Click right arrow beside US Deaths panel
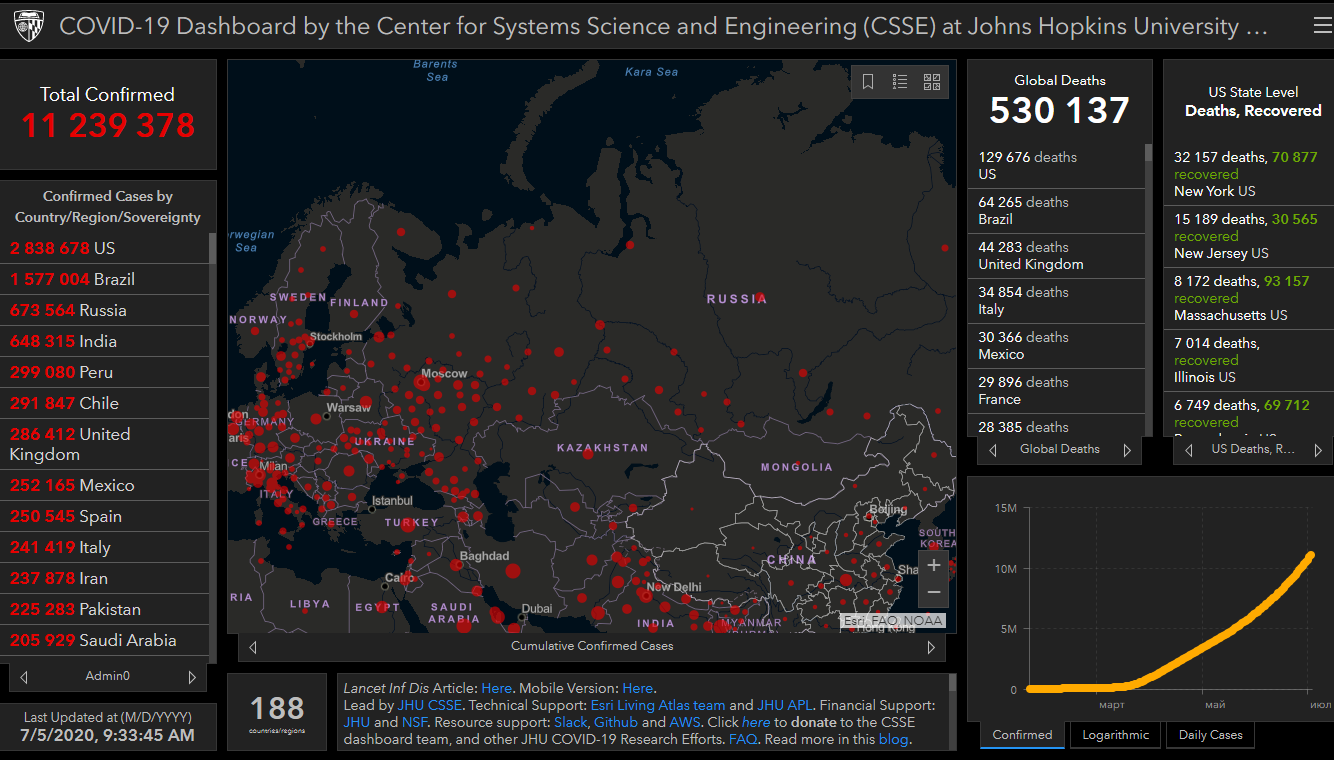This screenshot has height=760, width=1334. coord(1317,450)
